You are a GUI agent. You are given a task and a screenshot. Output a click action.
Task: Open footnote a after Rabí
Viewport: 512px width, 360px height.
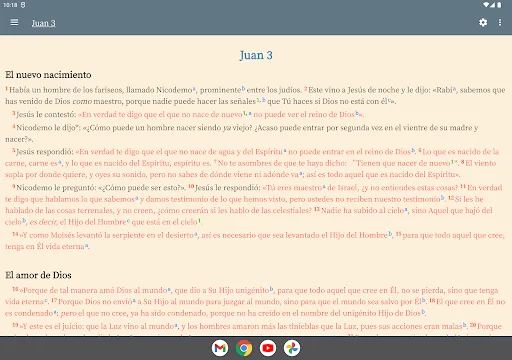pos(454,88)
